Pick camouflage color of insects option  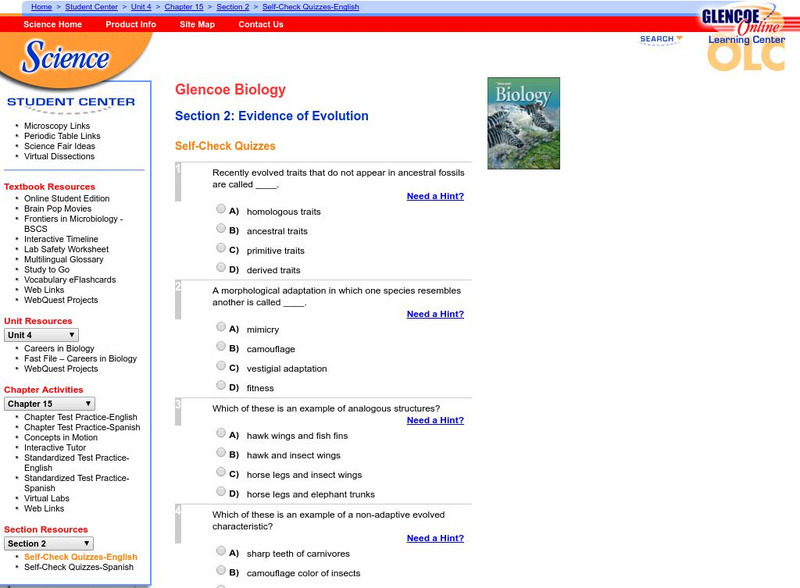[221, 570]
